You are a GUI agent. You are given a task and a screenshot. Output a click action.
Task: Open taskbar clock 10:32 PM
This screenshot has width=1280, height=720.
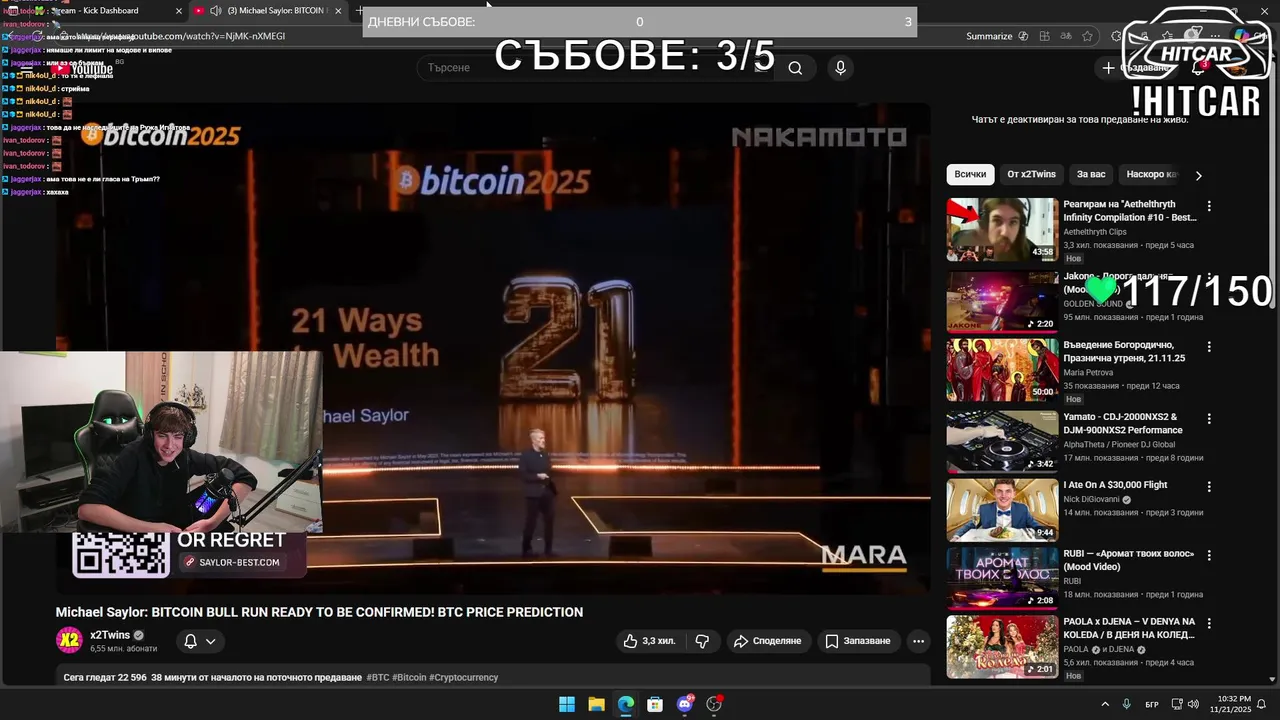[1231, 704]
